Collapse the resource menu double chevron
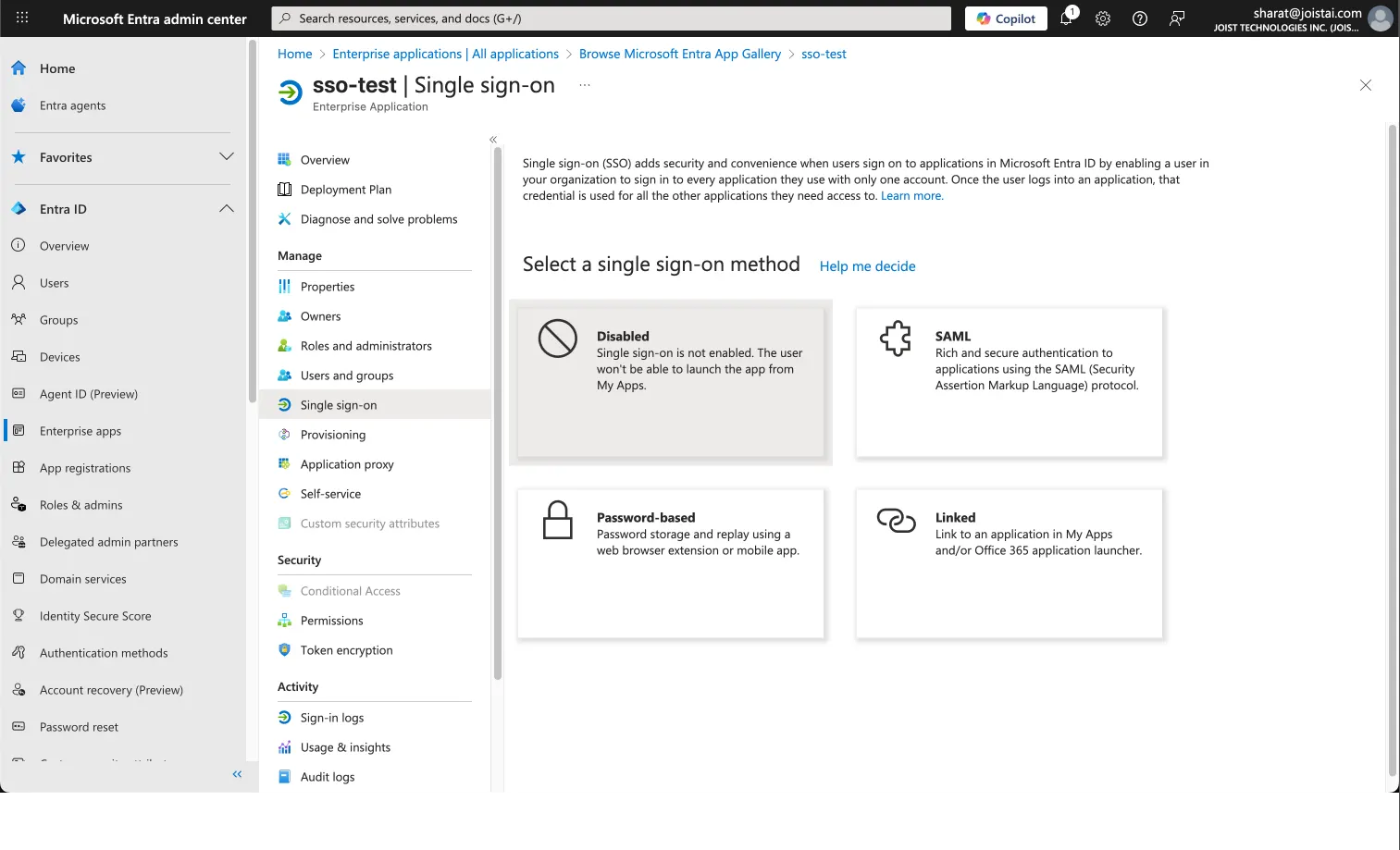The width and height of the screenshot is (1400, 850). (493, 140)
